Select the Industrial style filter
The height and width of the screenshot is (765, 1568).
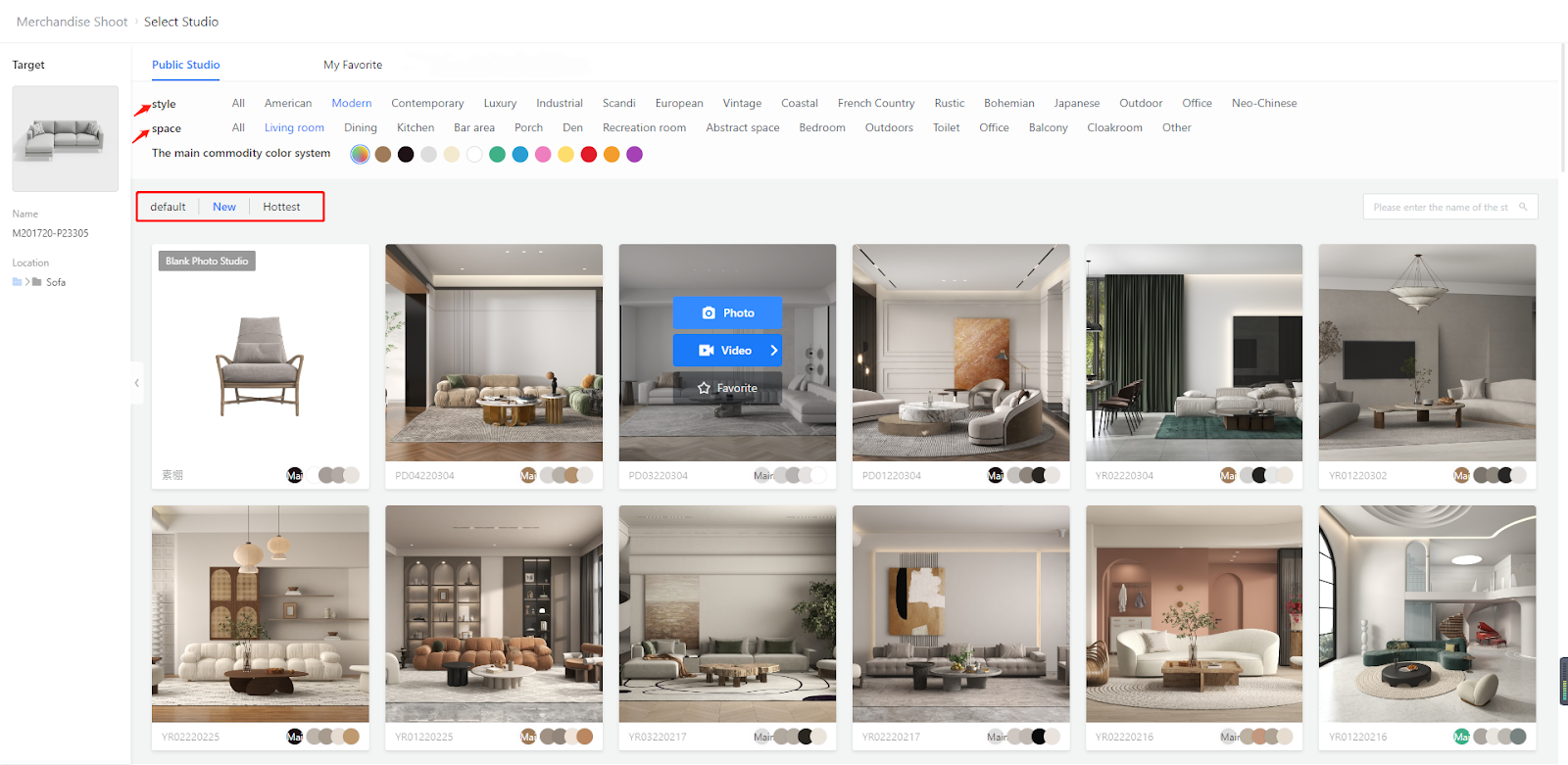(560, 103)
